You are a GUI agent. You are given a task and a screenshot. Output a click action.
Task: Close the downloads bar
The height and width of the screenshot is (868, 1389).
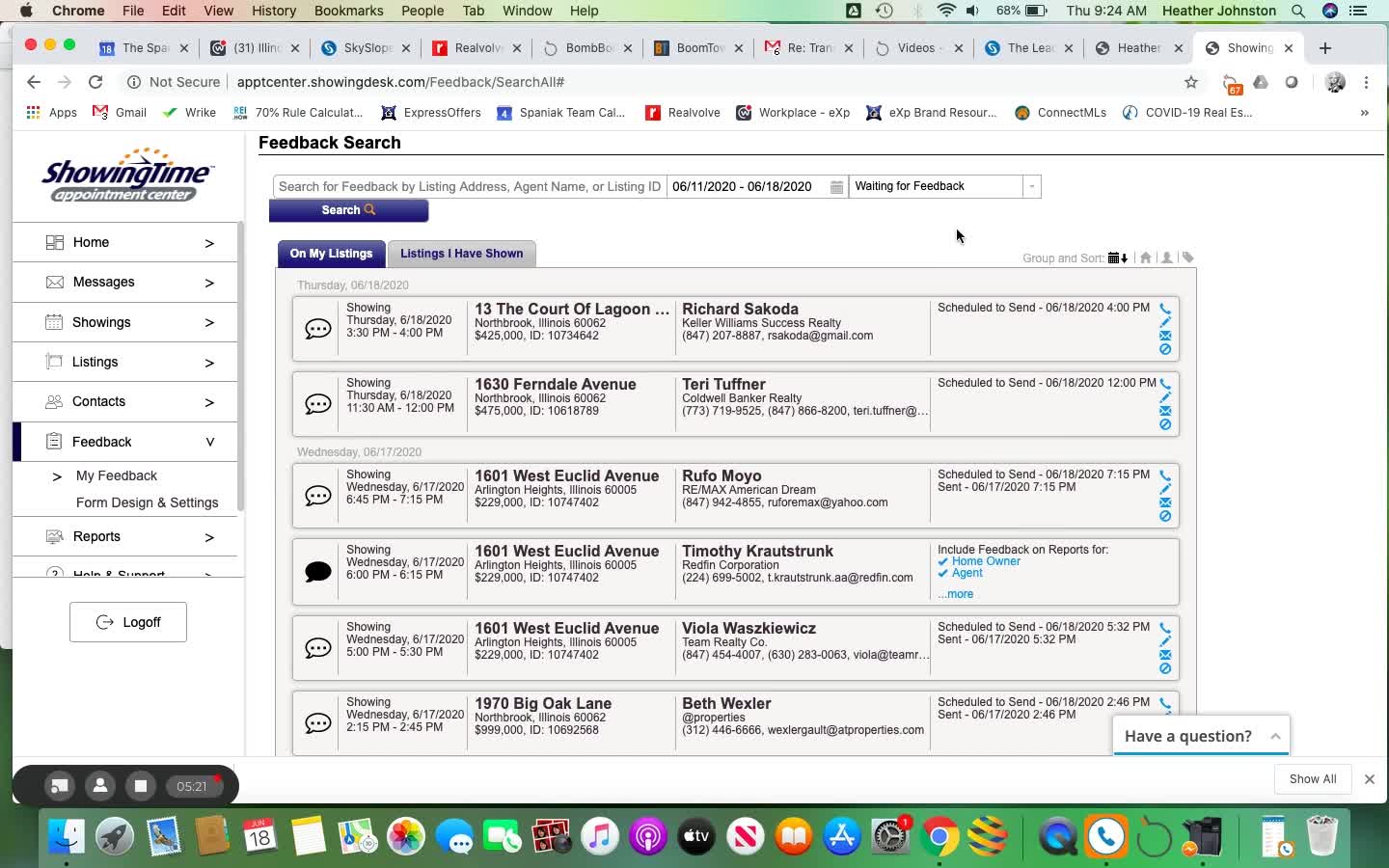click(1369, 779)
